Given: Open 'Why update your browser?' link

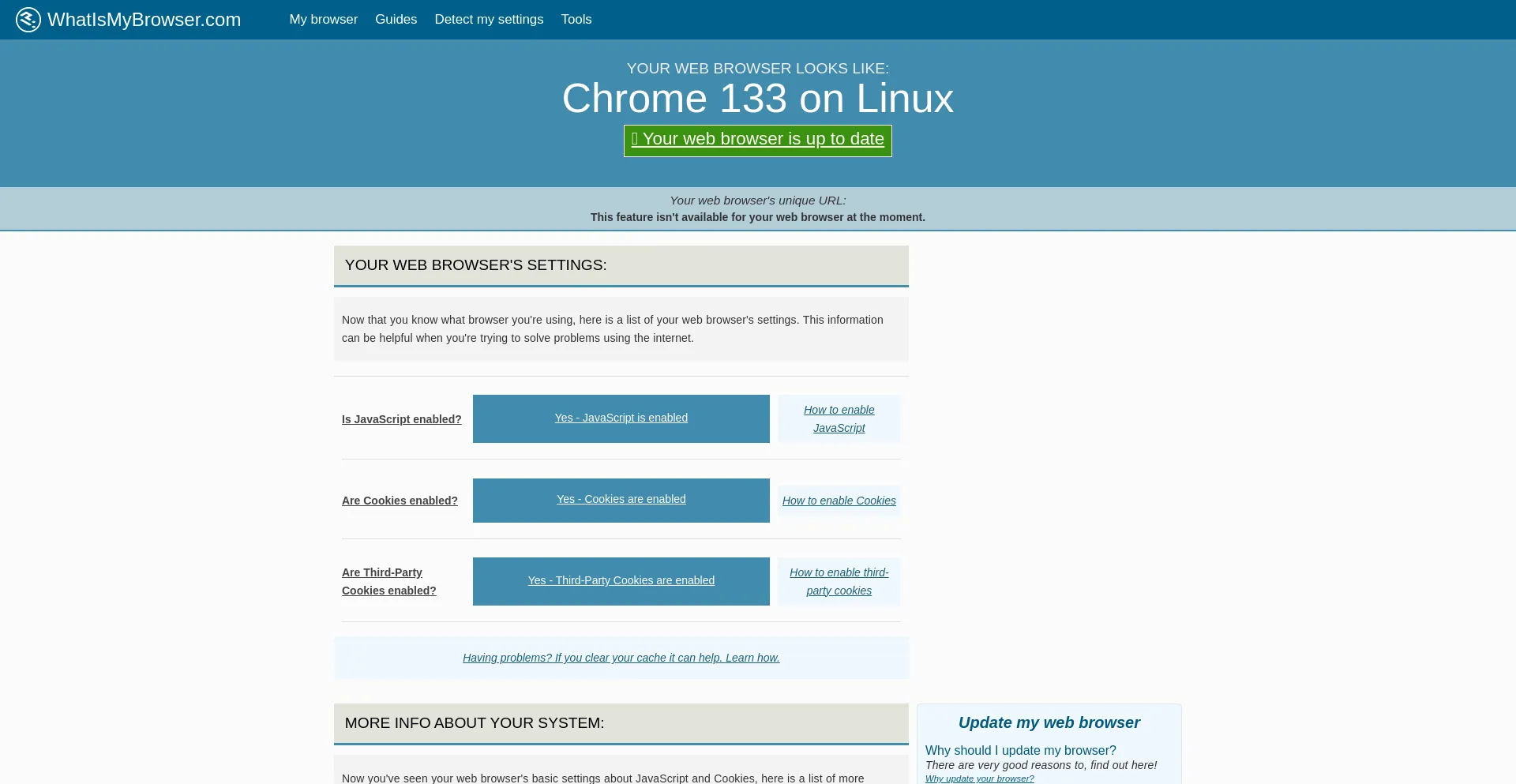Looking at the screenshot, I should tap(979, 778).
